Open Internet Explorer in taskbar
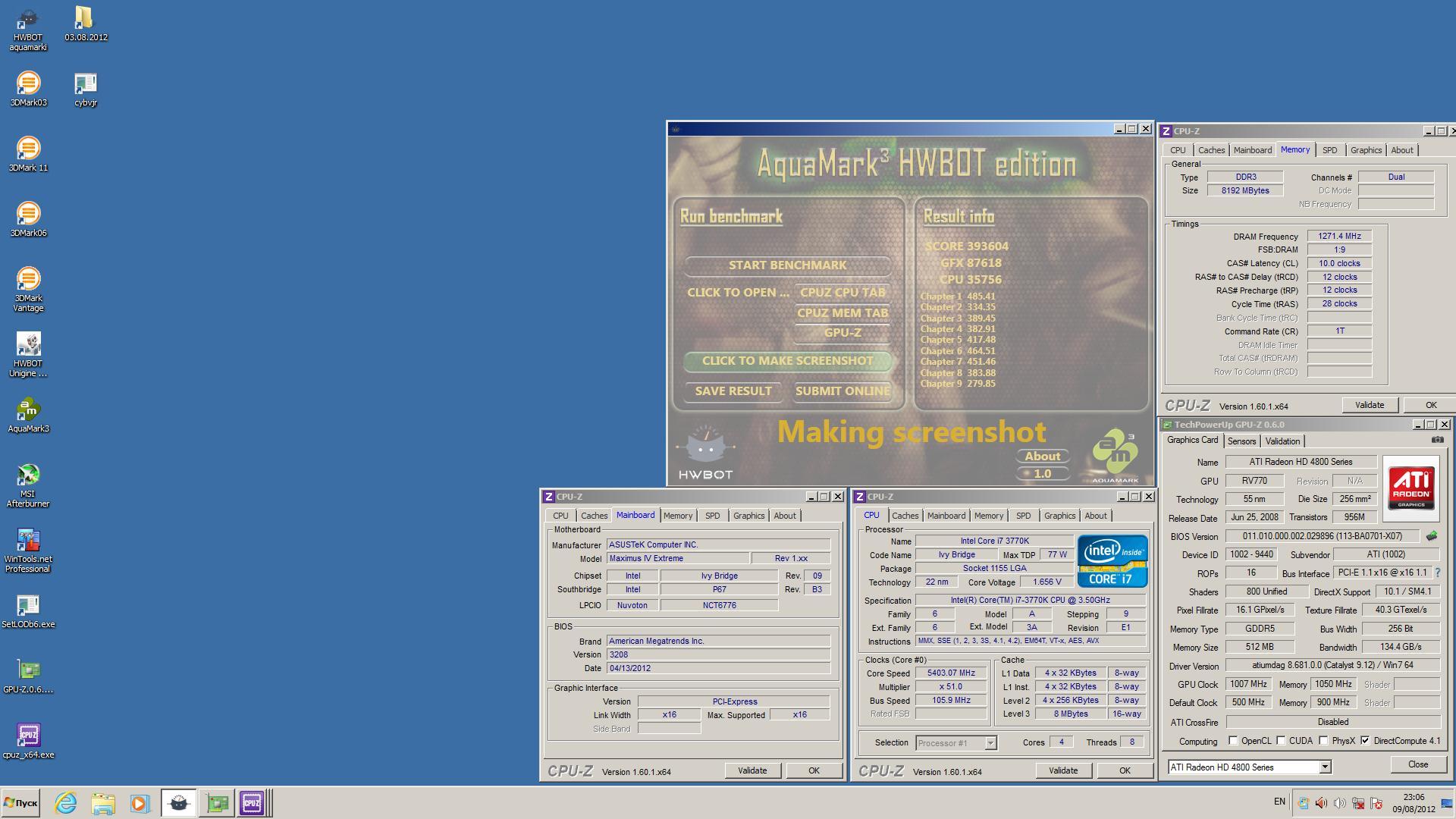Image resolution: width=1456 pixels, height=819 pixels. coord(66,802)
